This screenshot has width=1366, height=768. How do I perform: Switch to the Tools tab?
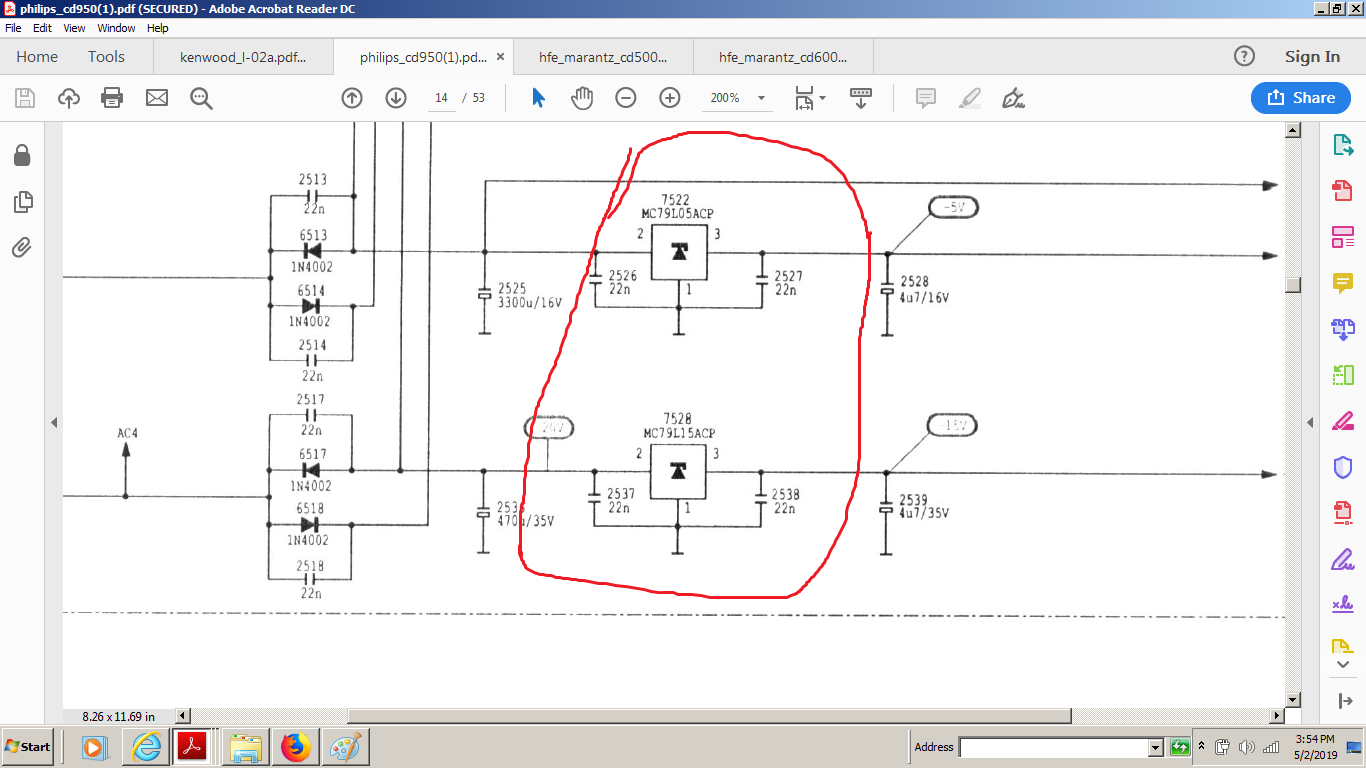point(106,57)
